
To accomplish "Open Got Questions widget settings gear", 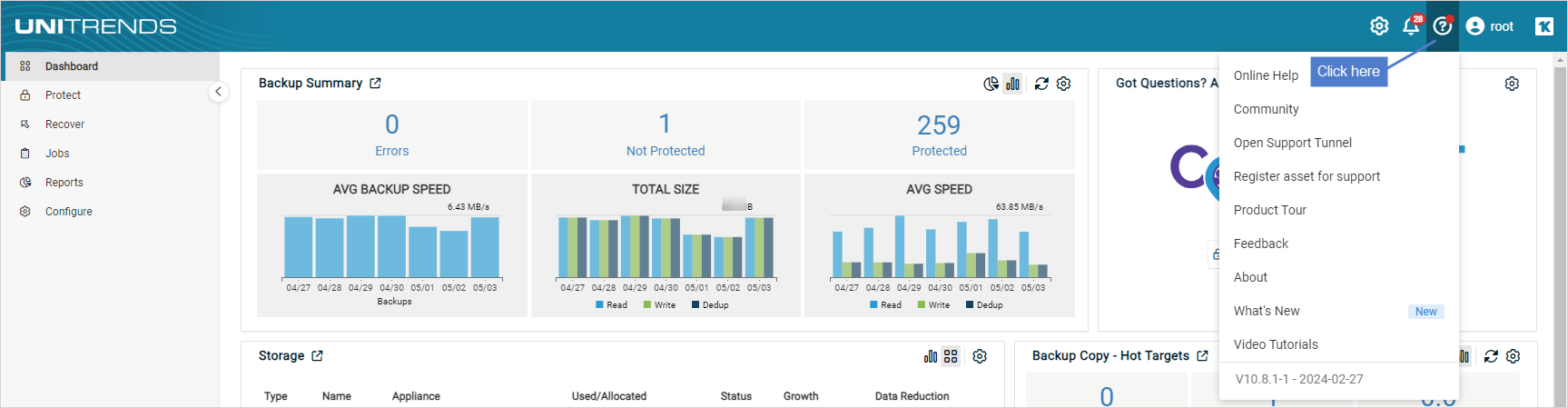I will (x=1512, y=84).
